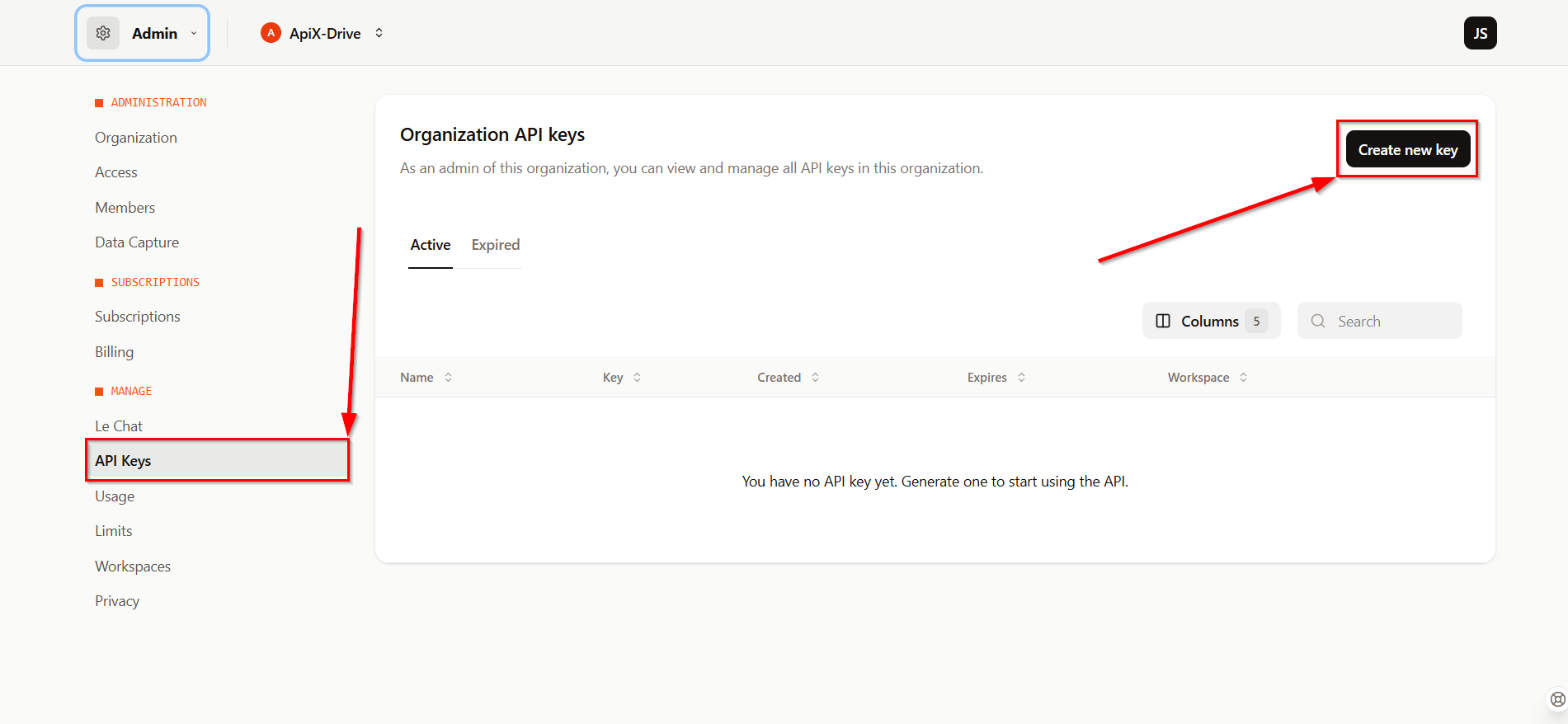Viewport: 1568px width, 724px height.
Task: Click the ApiX-Drive organization avatar icon
Action: click(271, 33)
